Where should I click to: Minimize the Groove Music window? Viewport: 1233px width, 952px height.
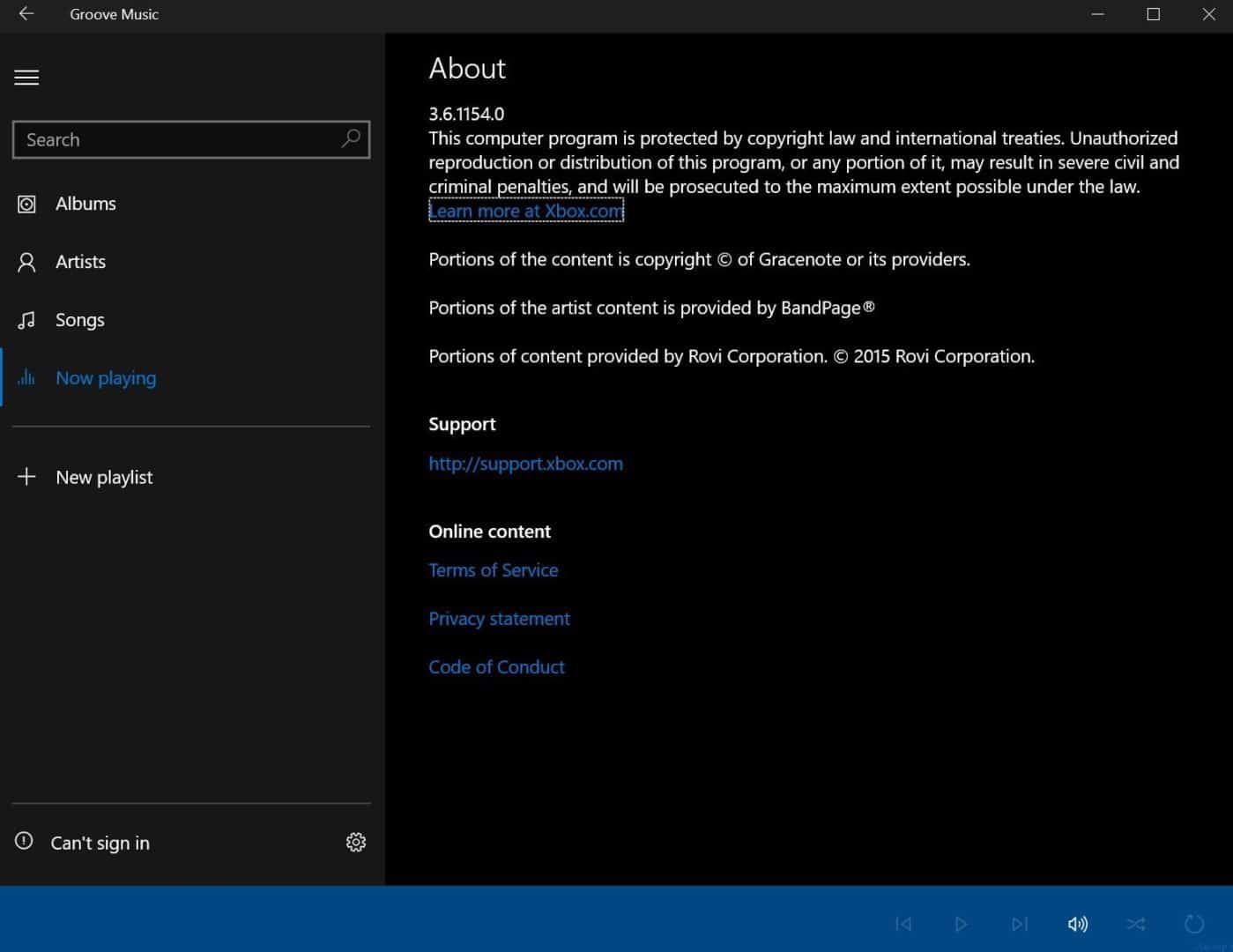coord(1097,14)
